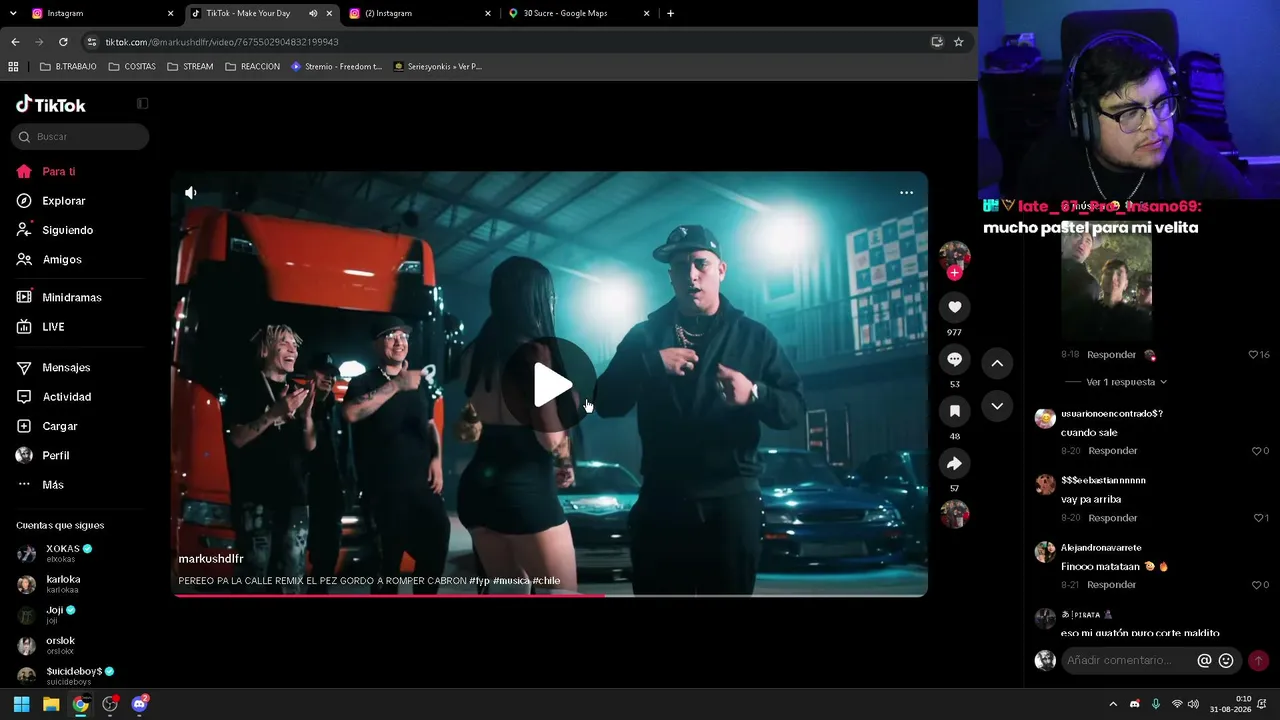Post the comment with the red arrow button
Viewport: 1280px width, 720px height.
[1258, 660]
